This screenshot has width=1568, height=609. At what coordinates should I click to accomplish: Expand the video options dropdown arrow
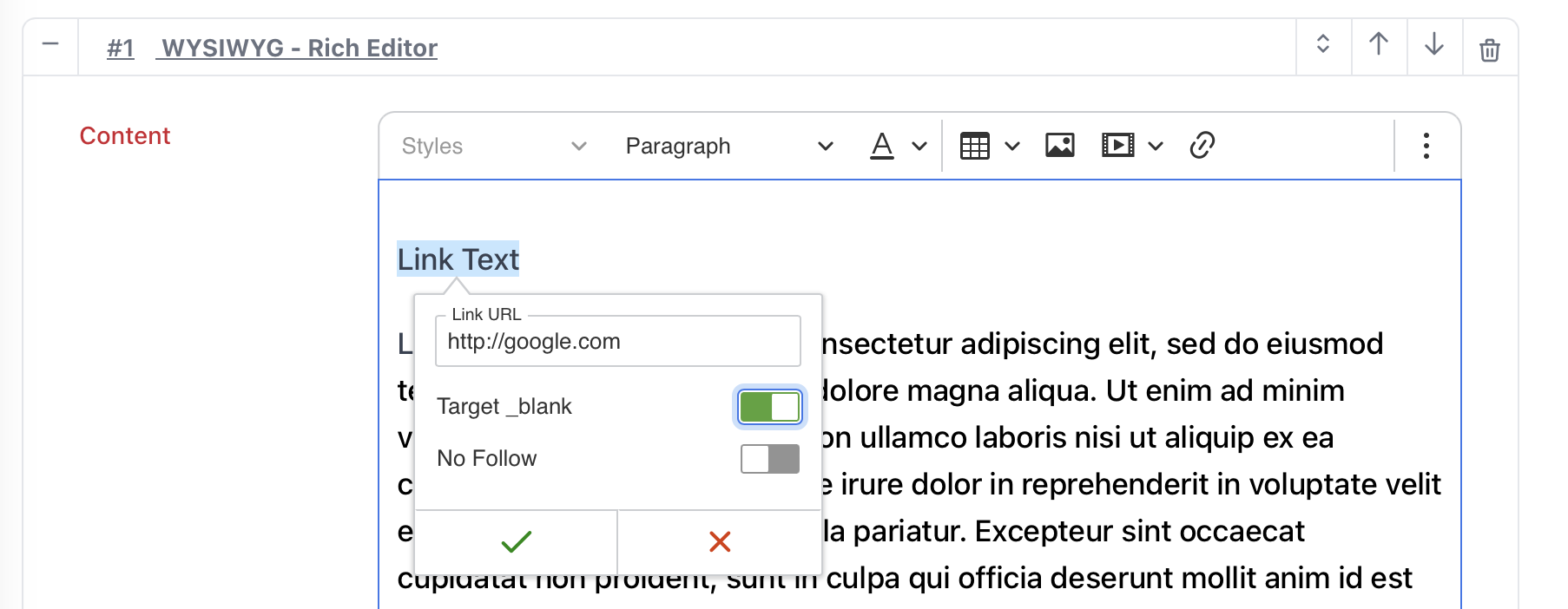tap(1156, 147)
